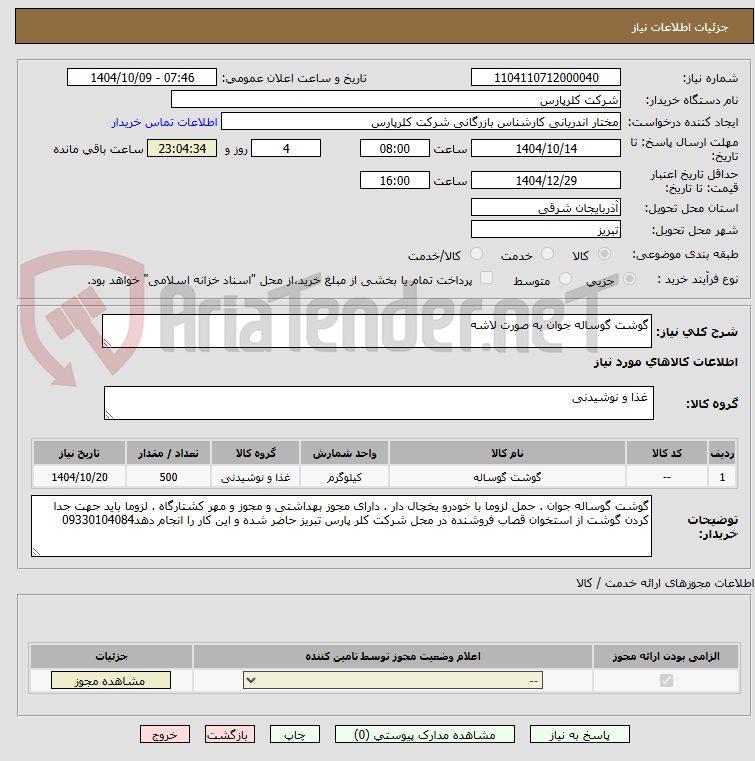This screenshot has width=755, height=761.
Task: Click the گروه کالا text area
Action: click(x=378, y=403)
